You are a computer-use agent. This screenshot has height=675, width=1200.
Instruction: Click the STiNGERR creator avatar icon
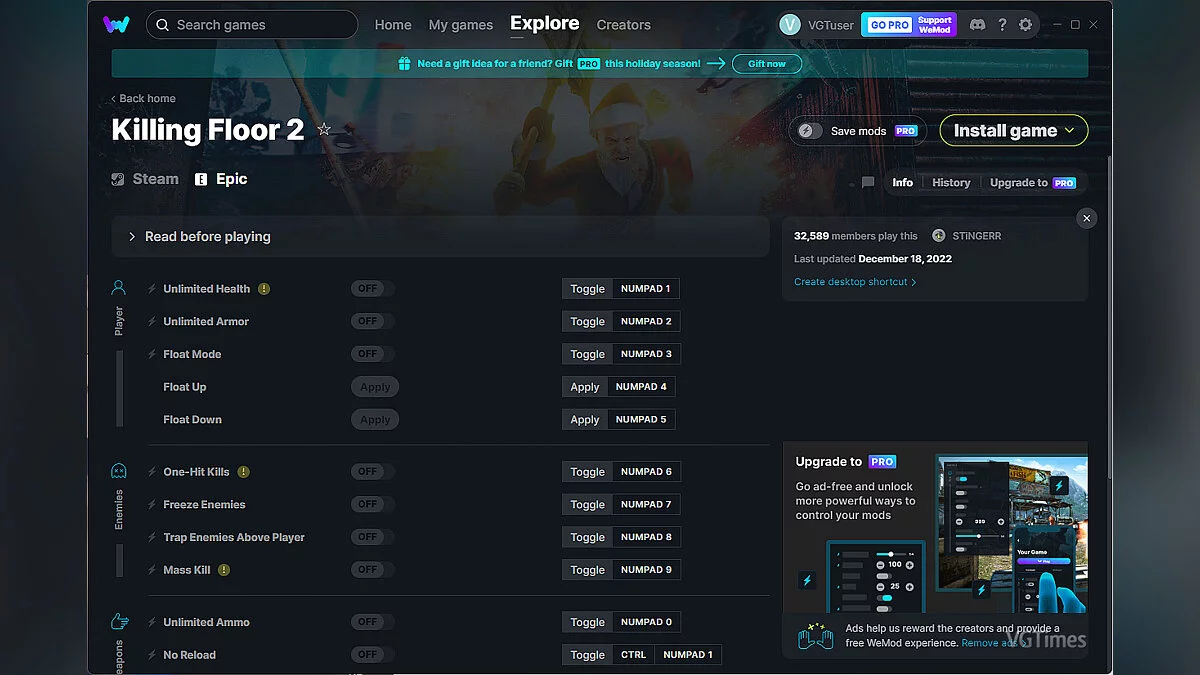click(x=938, y=236)
